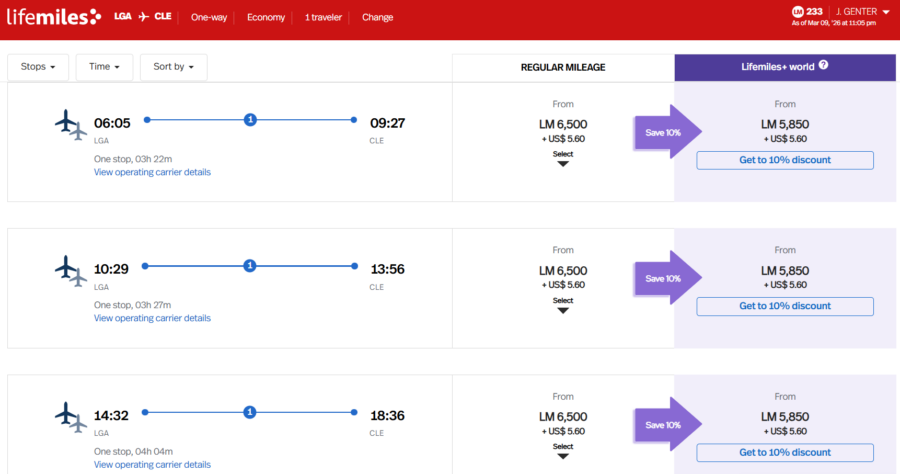Click the LM 5,850 price on the 10:29 flight
900x474 pixels.
point(785,270)
